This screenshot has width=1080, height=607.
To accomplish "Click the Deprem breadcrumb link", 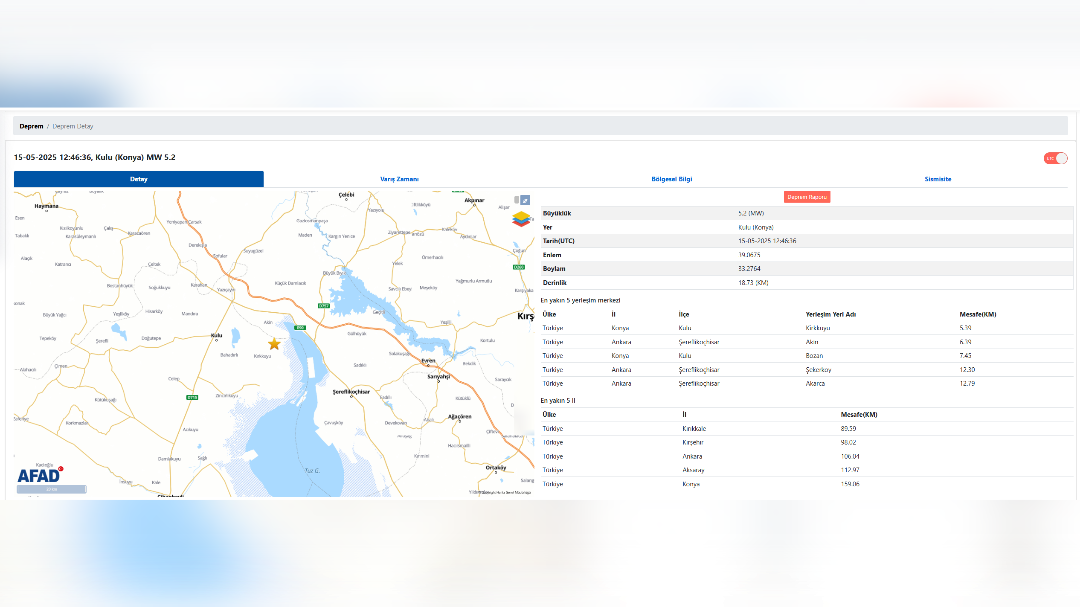I will [31, 126].
